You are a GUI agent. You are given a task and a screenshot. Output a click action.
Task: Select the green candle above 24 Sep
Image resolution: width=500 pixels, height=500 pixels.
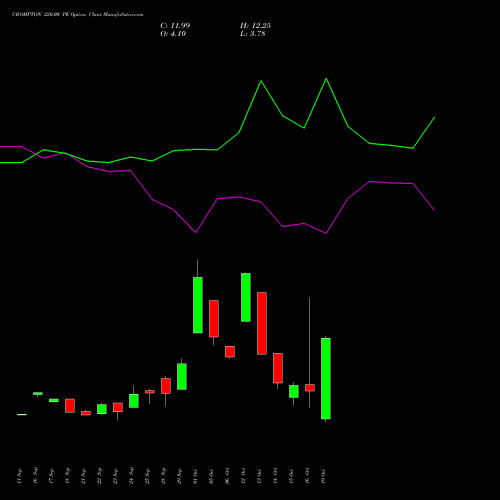pos(134,401)
